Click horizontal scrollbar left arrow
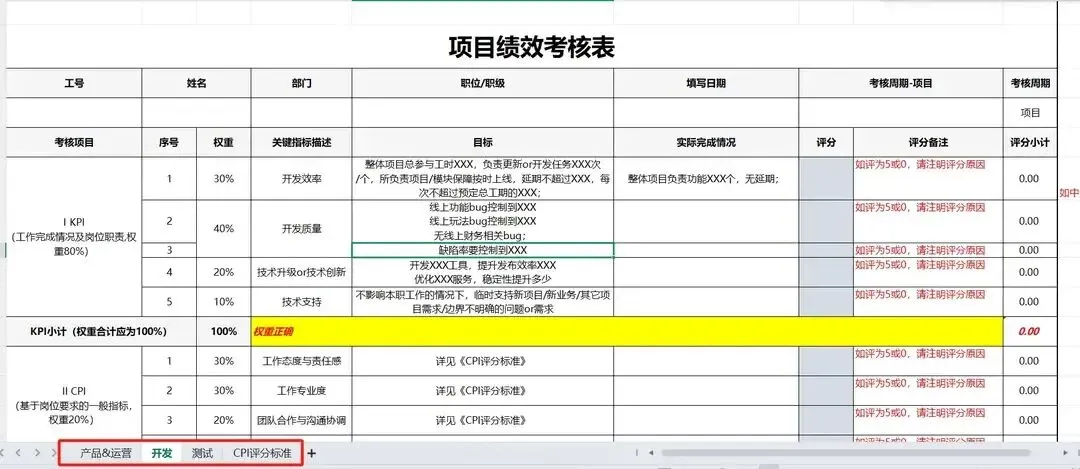 [650, 453]
